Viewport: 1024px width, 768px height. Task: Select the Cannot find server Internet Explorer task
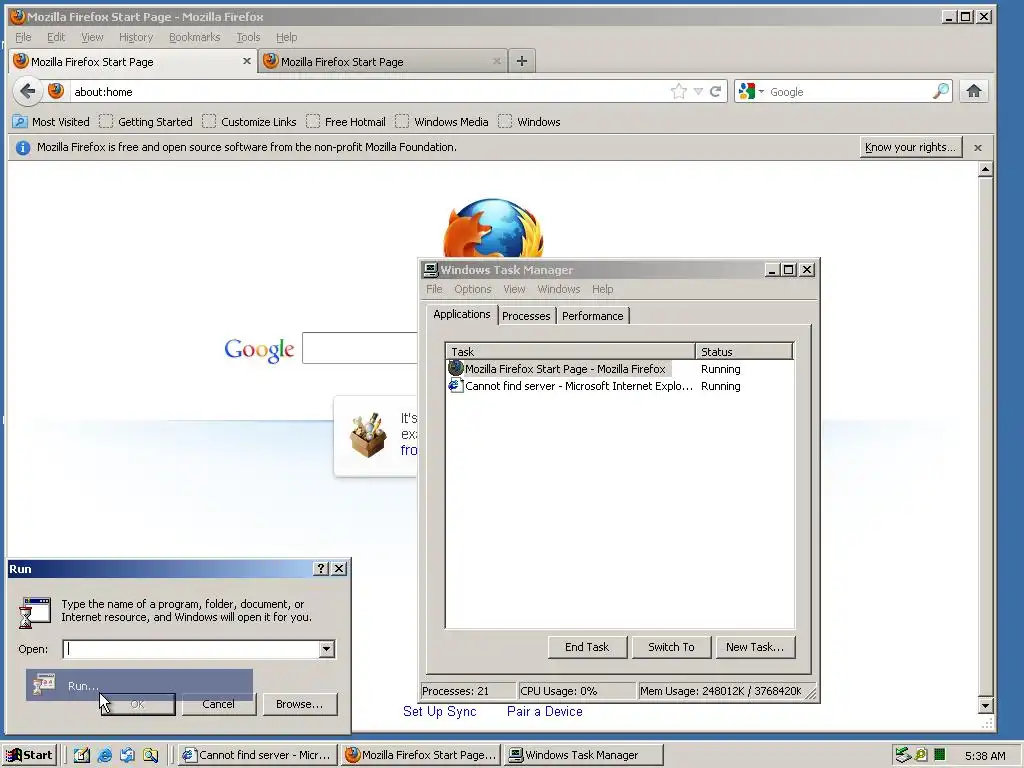[x=620, y=386]
